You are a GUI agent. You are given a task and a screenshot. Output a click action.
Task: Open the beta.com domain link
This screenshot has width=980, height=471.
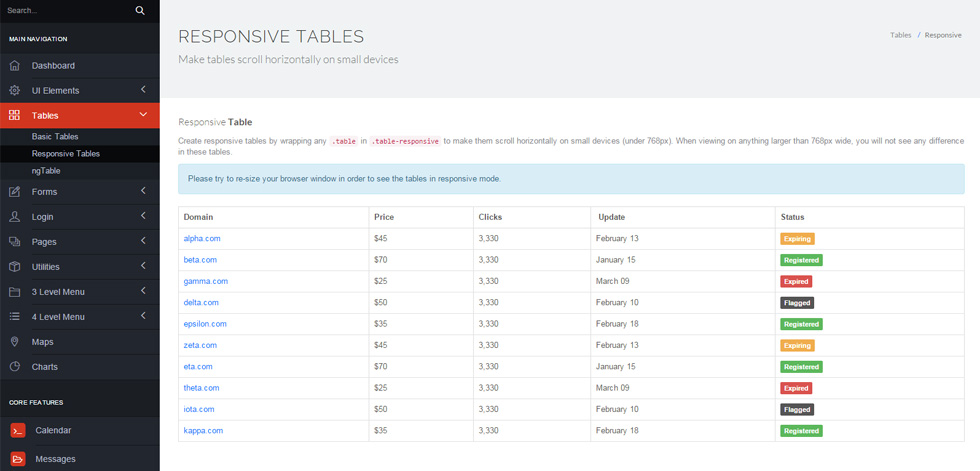200,260
